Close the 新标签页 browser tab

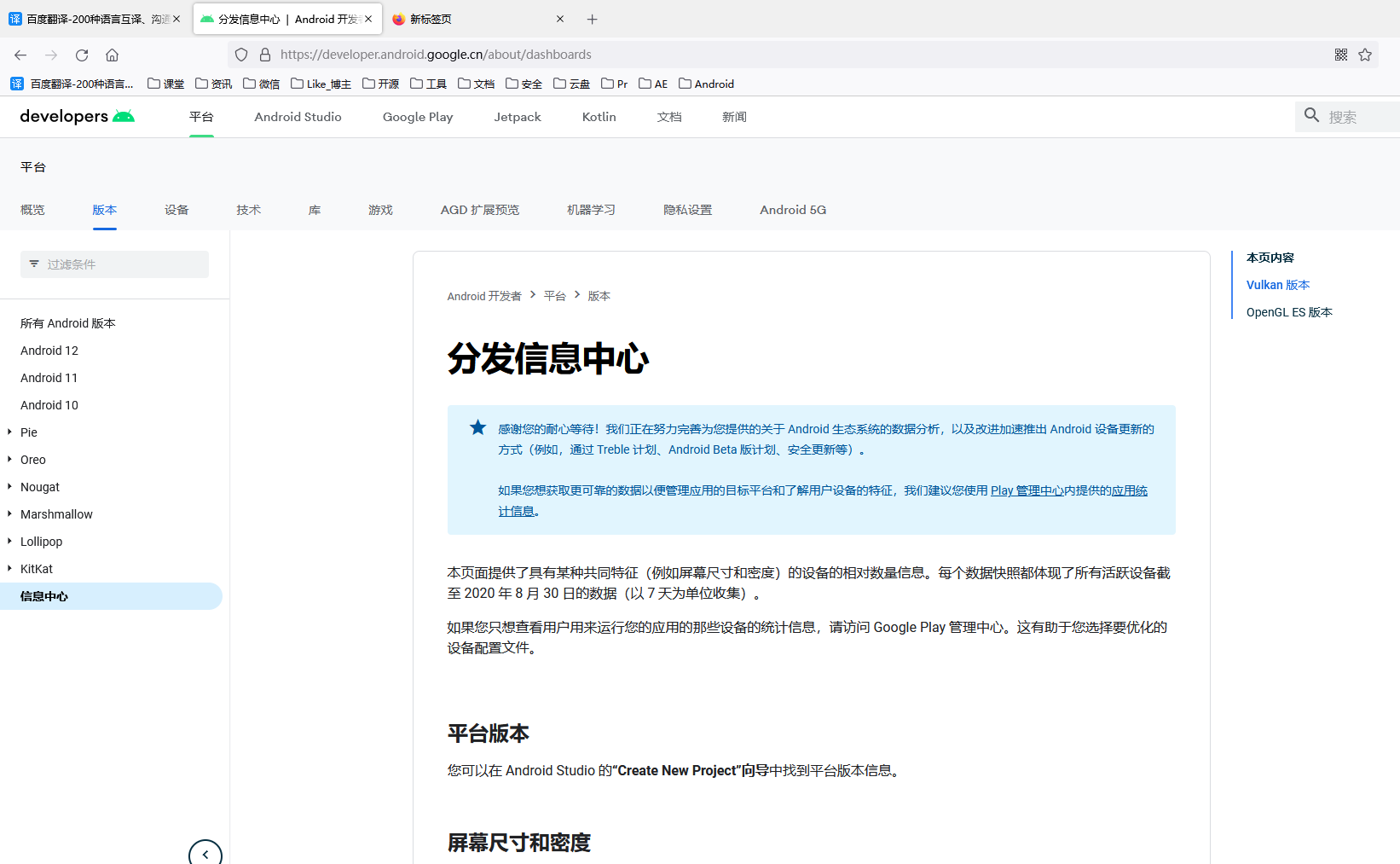(x=560, y=19)
